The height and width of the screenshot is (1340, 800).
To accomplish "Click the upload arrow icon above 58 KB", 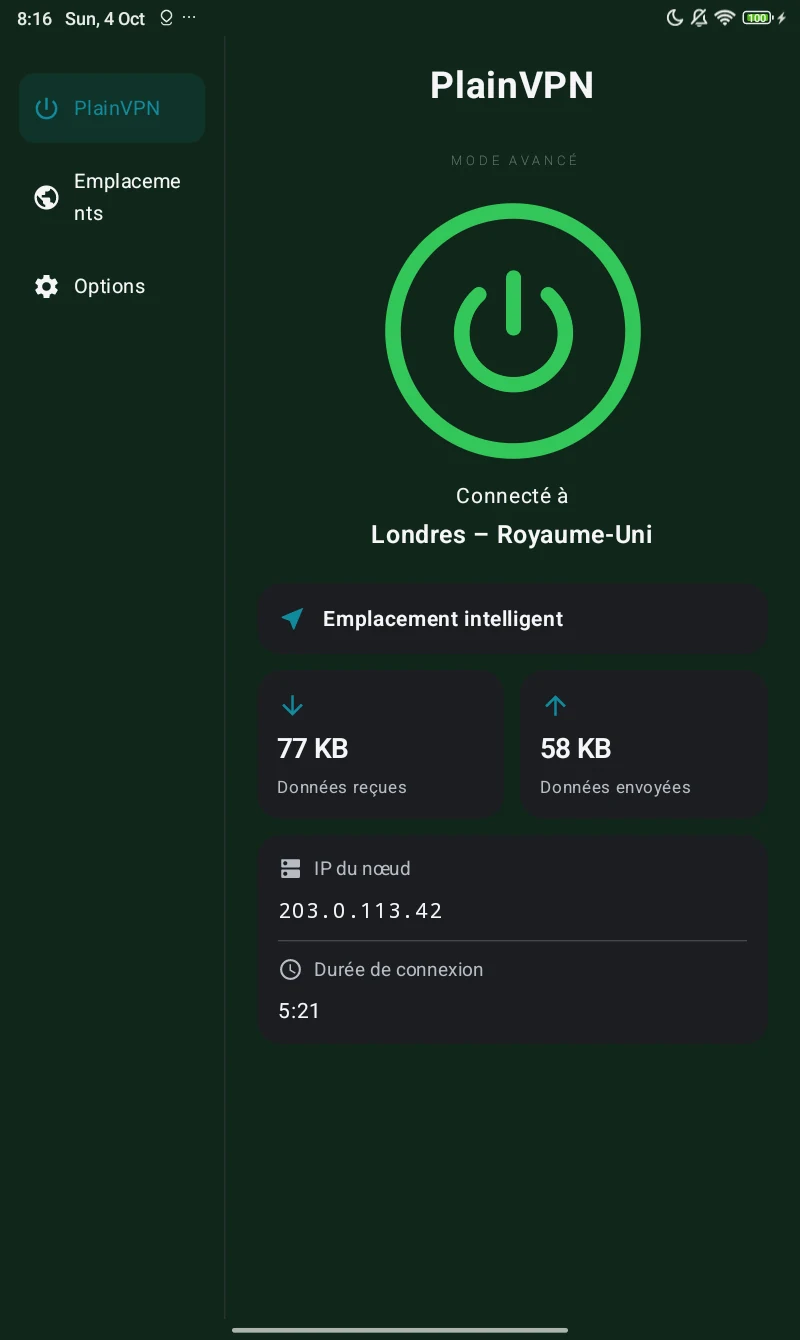I will click(555, 706).
